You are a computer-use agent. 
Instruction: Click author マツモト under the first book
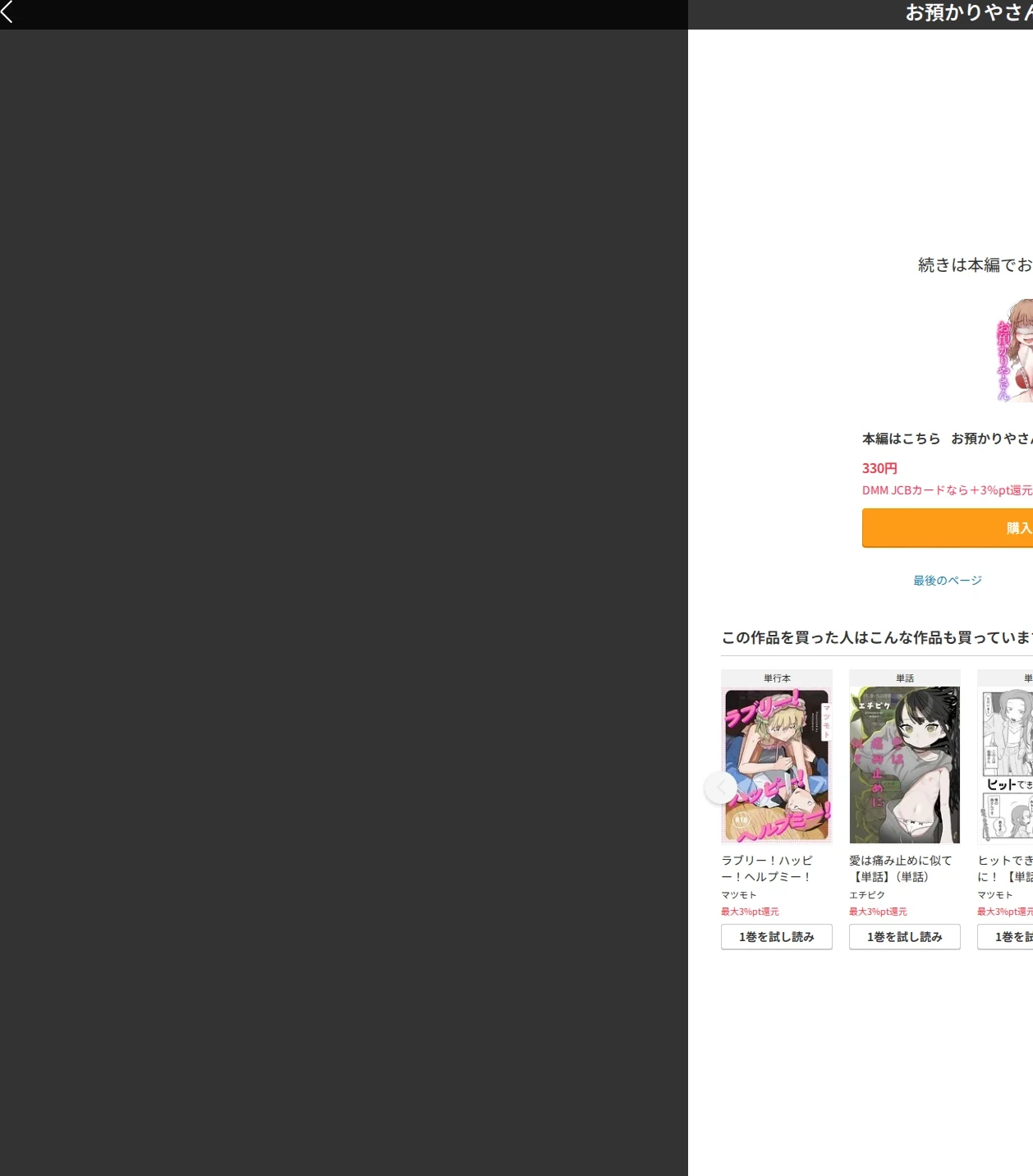click(739, 895)
